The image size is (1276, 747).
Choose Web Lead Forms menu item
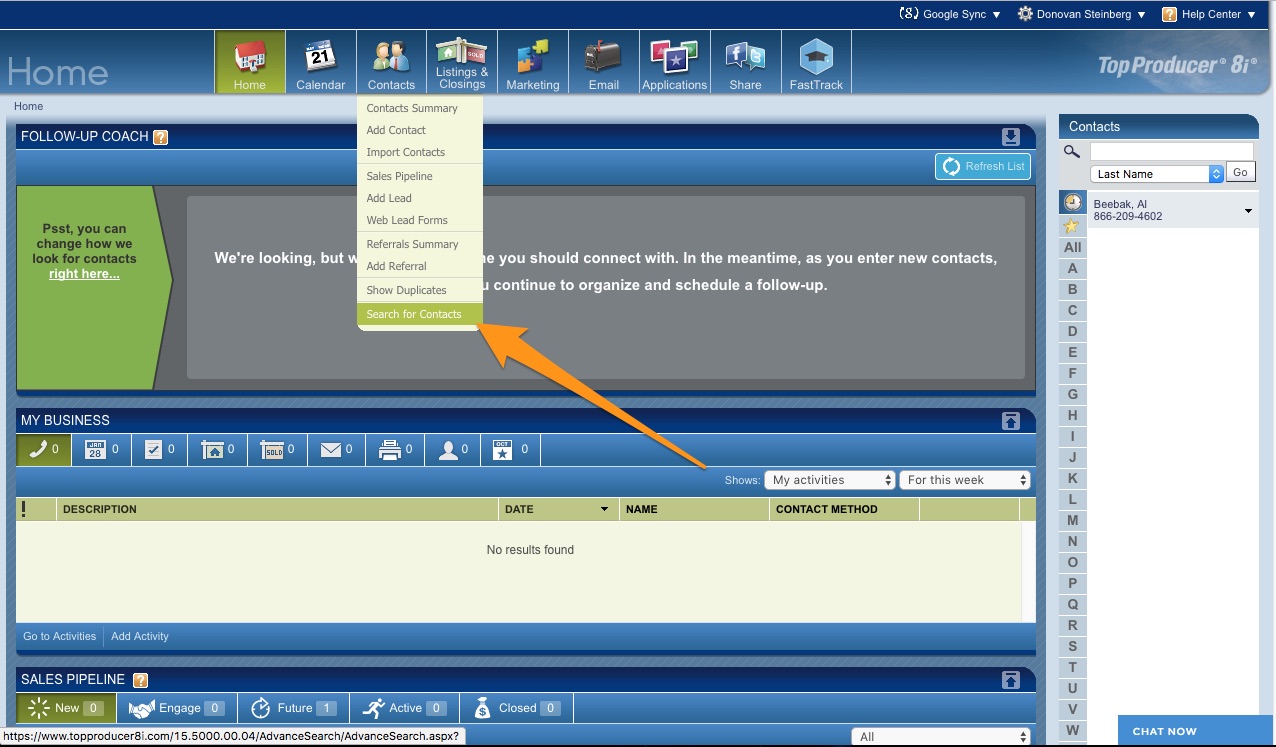[x=407, y=220]
